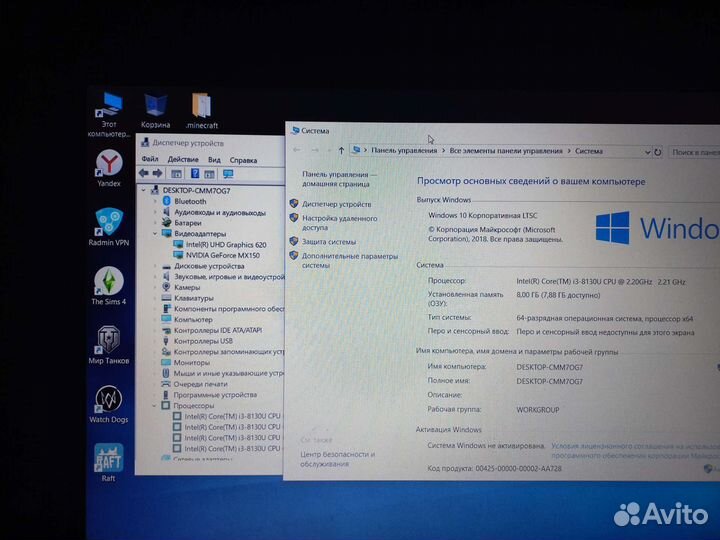Click the back arrow in System window

pyautogui.click(x=297, y=150)
